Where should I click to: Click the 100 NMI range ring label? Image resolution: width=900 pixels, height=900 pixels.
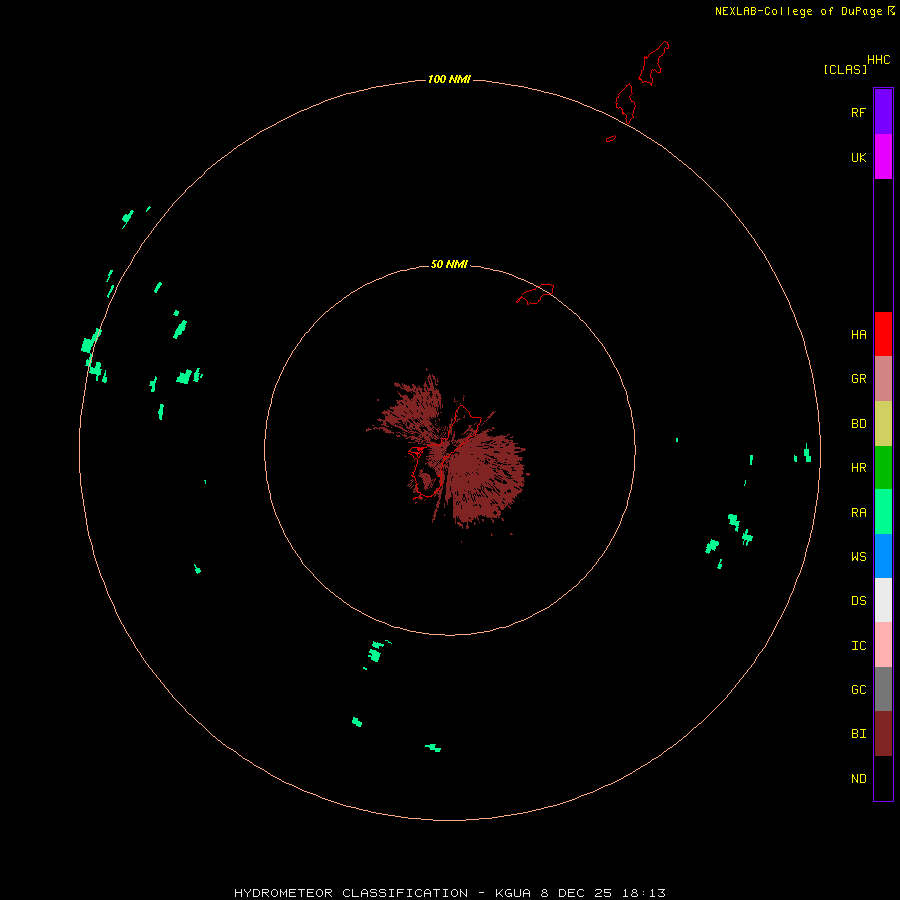coord(449,79)
